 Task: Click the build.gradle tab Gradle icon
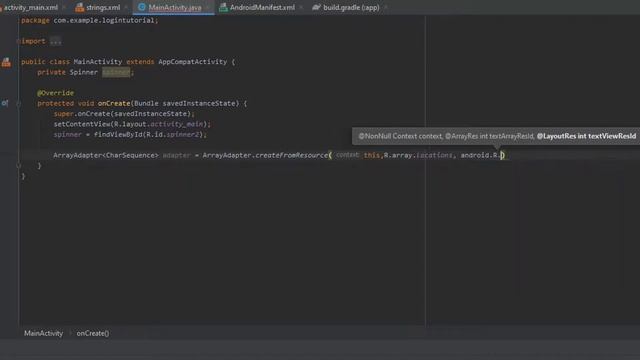click(316, 7)
